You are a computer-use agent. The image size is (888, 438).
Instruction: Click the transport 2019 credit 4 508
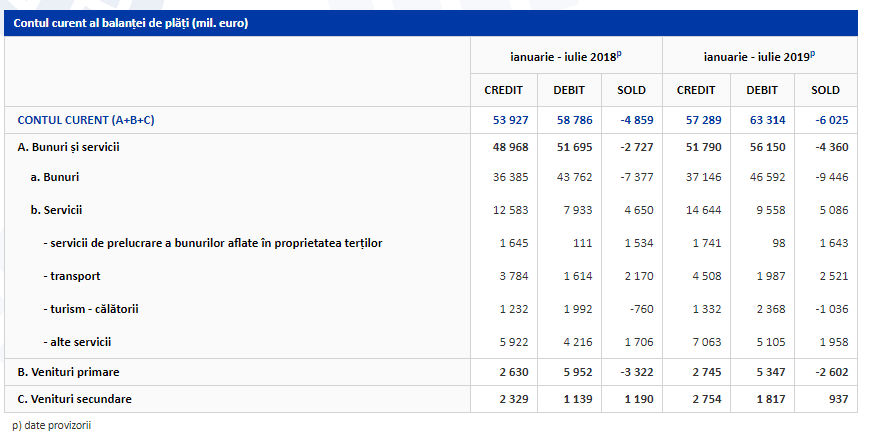click(x=707, y=277)
